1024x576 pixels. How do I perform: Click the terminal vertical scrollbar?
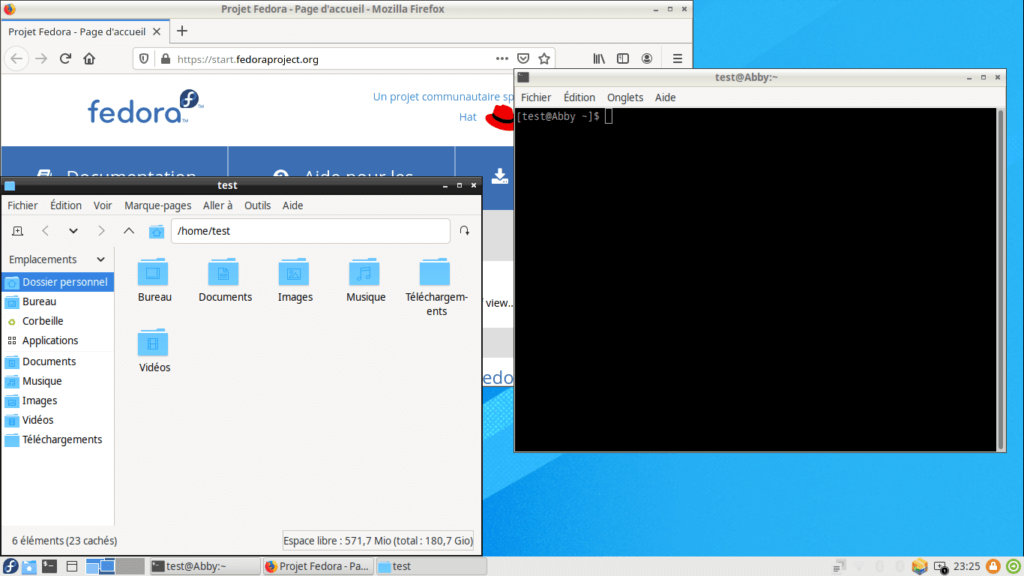tap(1000, 280)
